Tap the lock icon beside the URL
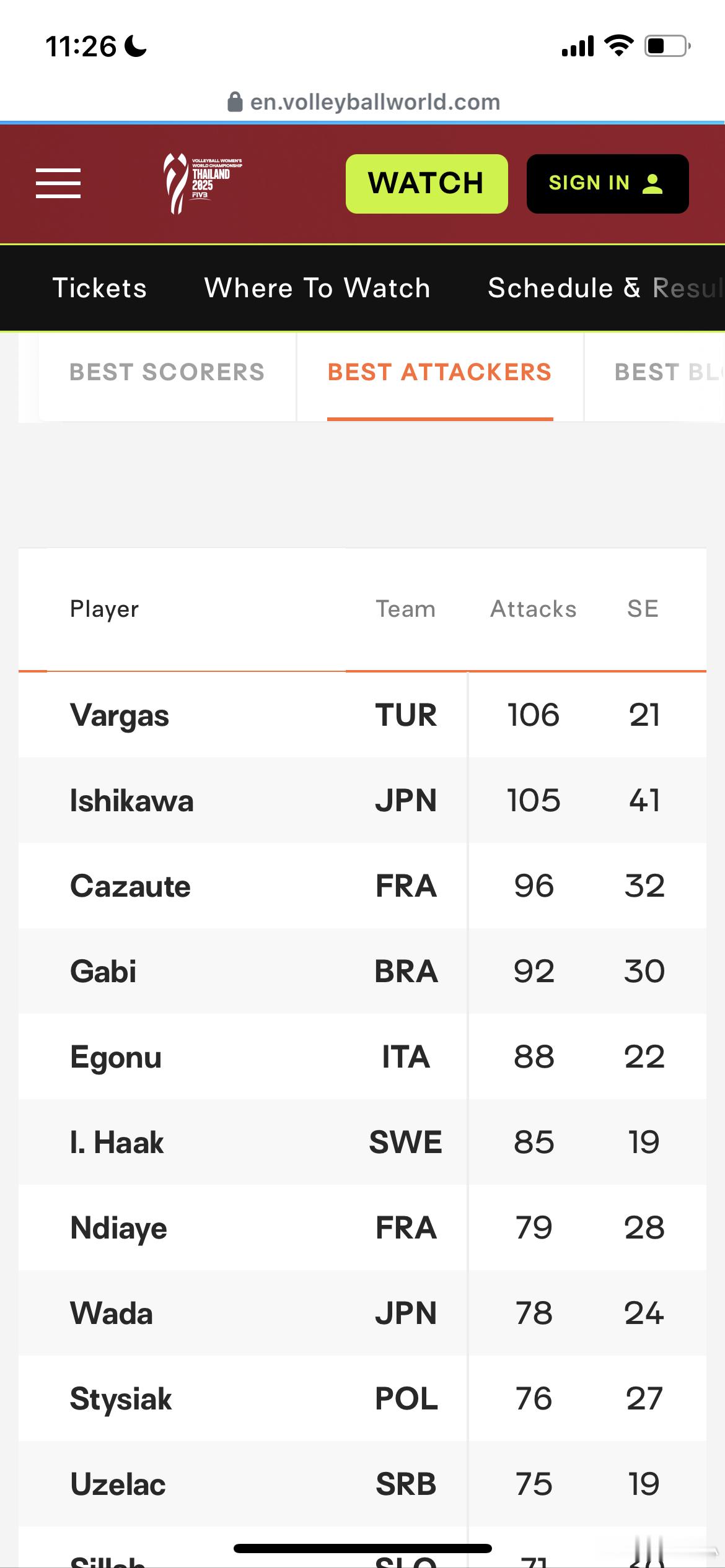 pyautogui.click(x=235, y=102)
